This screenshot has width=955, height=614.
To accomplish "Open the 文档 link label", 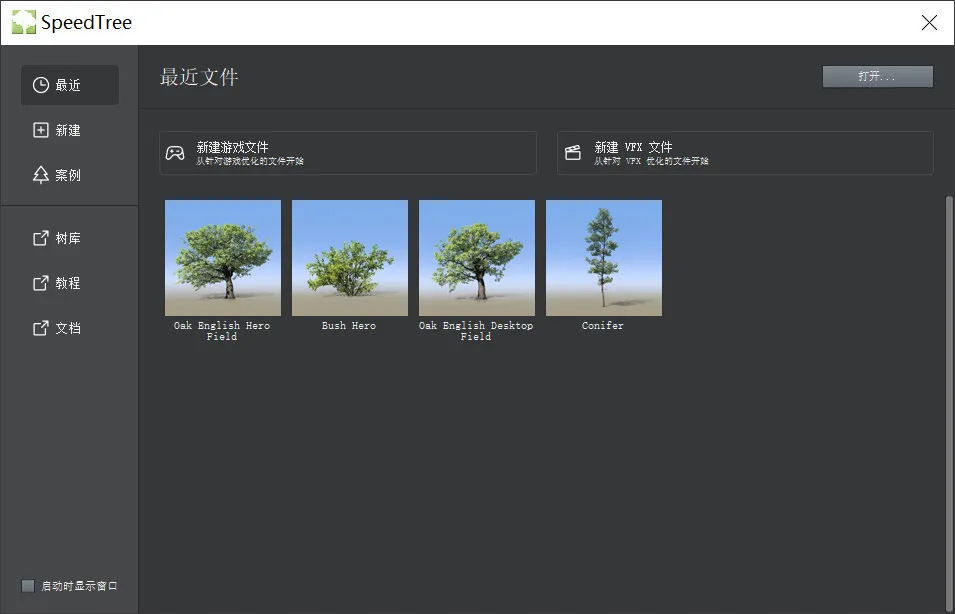I will [68, 328].
